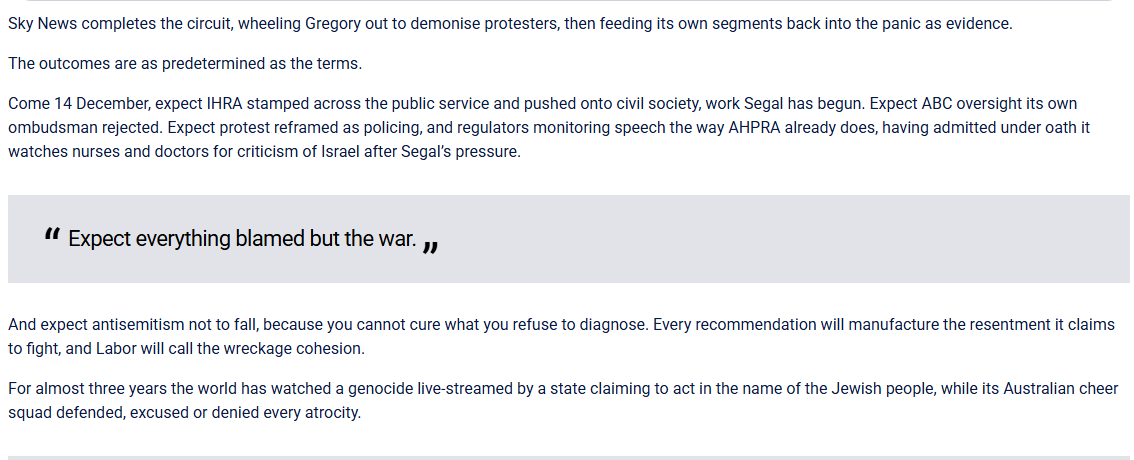This screenshot has width=1134, height=460.
Task: Click the paragraph beginning 'Come 14 December'
Action: (549, 127)
